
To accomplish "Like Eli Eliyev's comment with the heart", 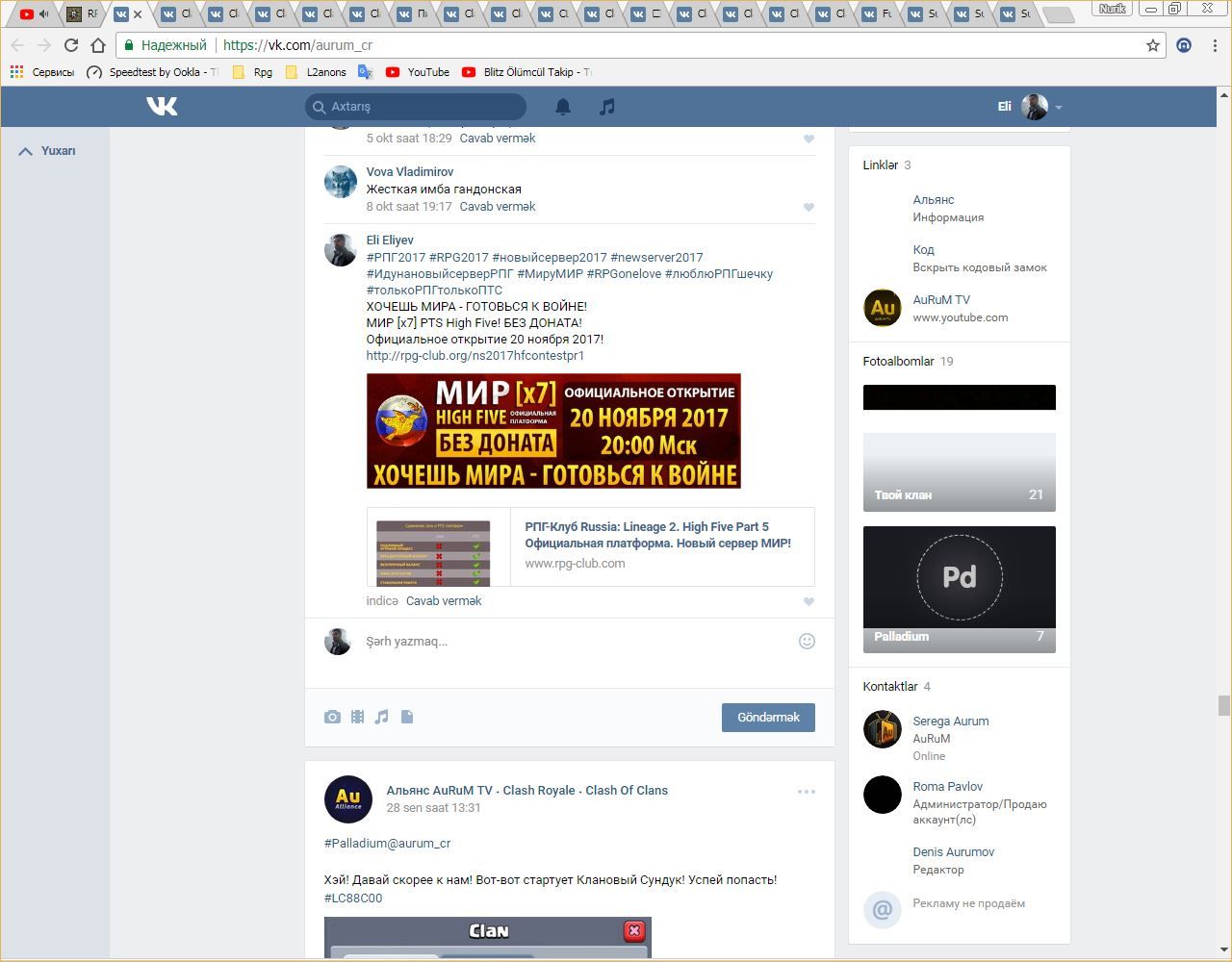I will pyautogui.click(x=808, y=601).
